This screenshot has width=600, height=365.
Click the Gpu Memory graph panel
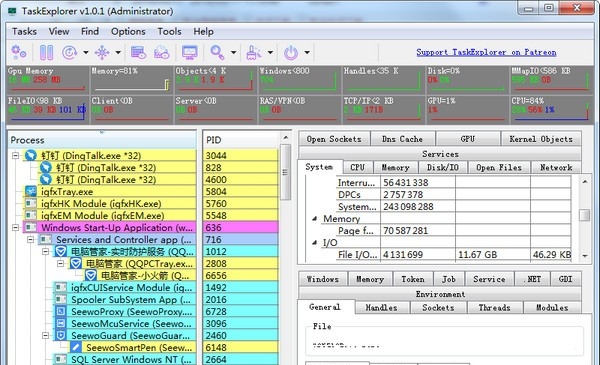coord(48,80)
